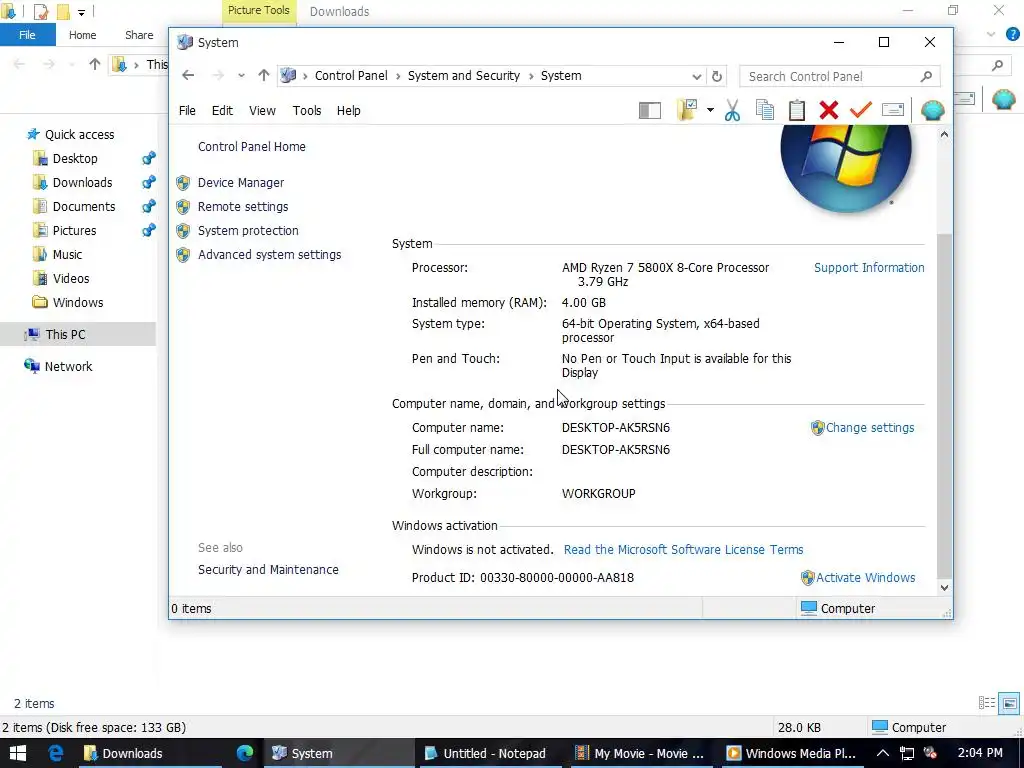Open Windows Media Player from taskbar
Image resolution: width=1024 pixels, height=768 pixels.
coord(791,754)
